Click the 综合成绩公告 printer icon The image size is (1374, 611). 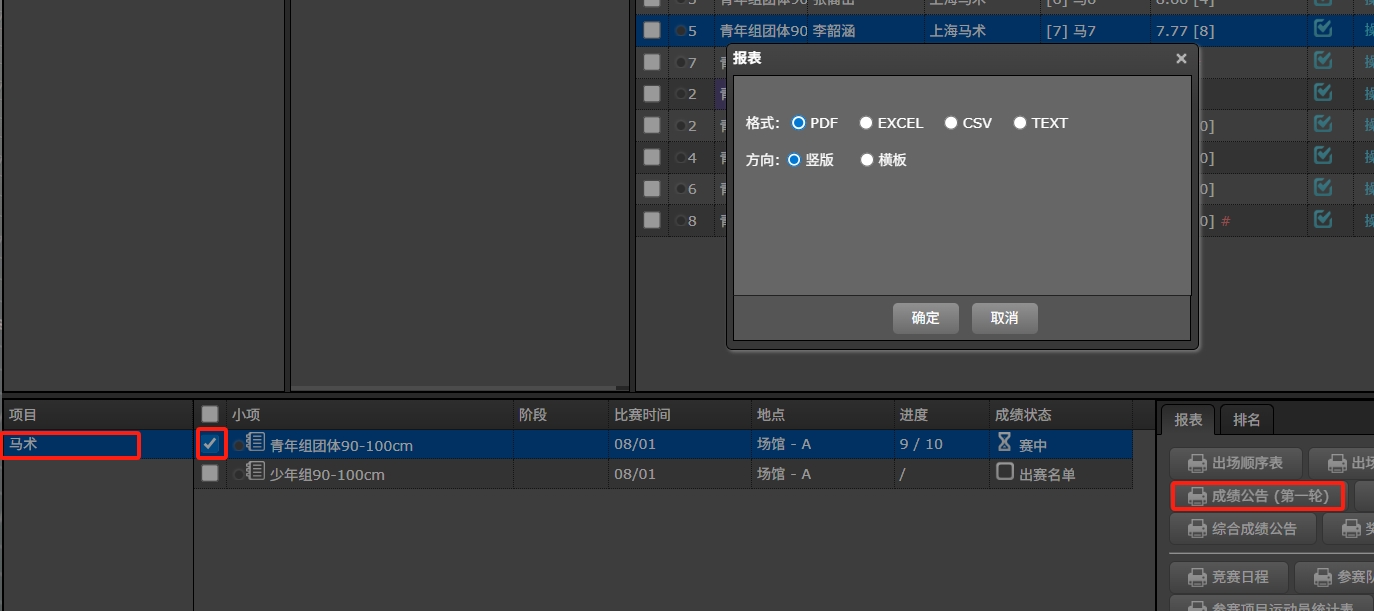(1197, 528)
